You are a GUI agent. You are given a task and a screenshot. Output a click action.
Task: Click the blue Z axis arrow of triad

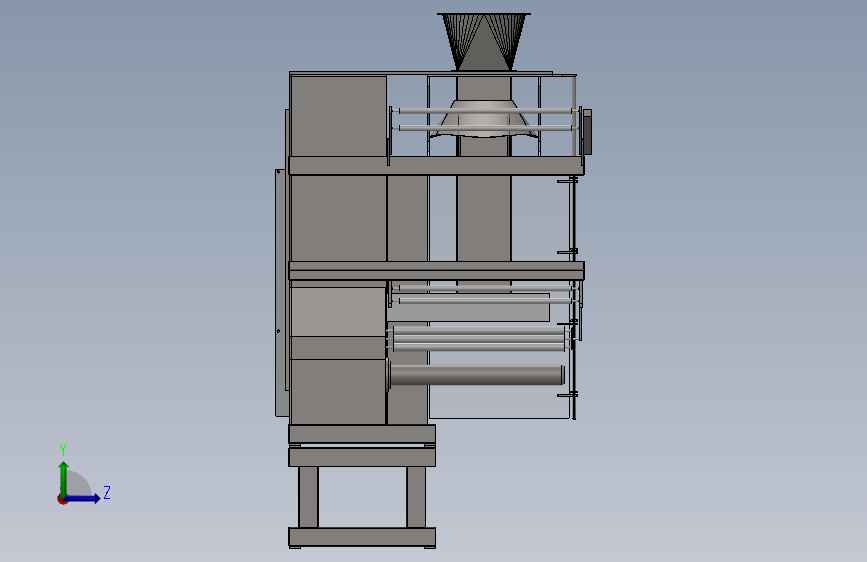(x=84, y=498)
